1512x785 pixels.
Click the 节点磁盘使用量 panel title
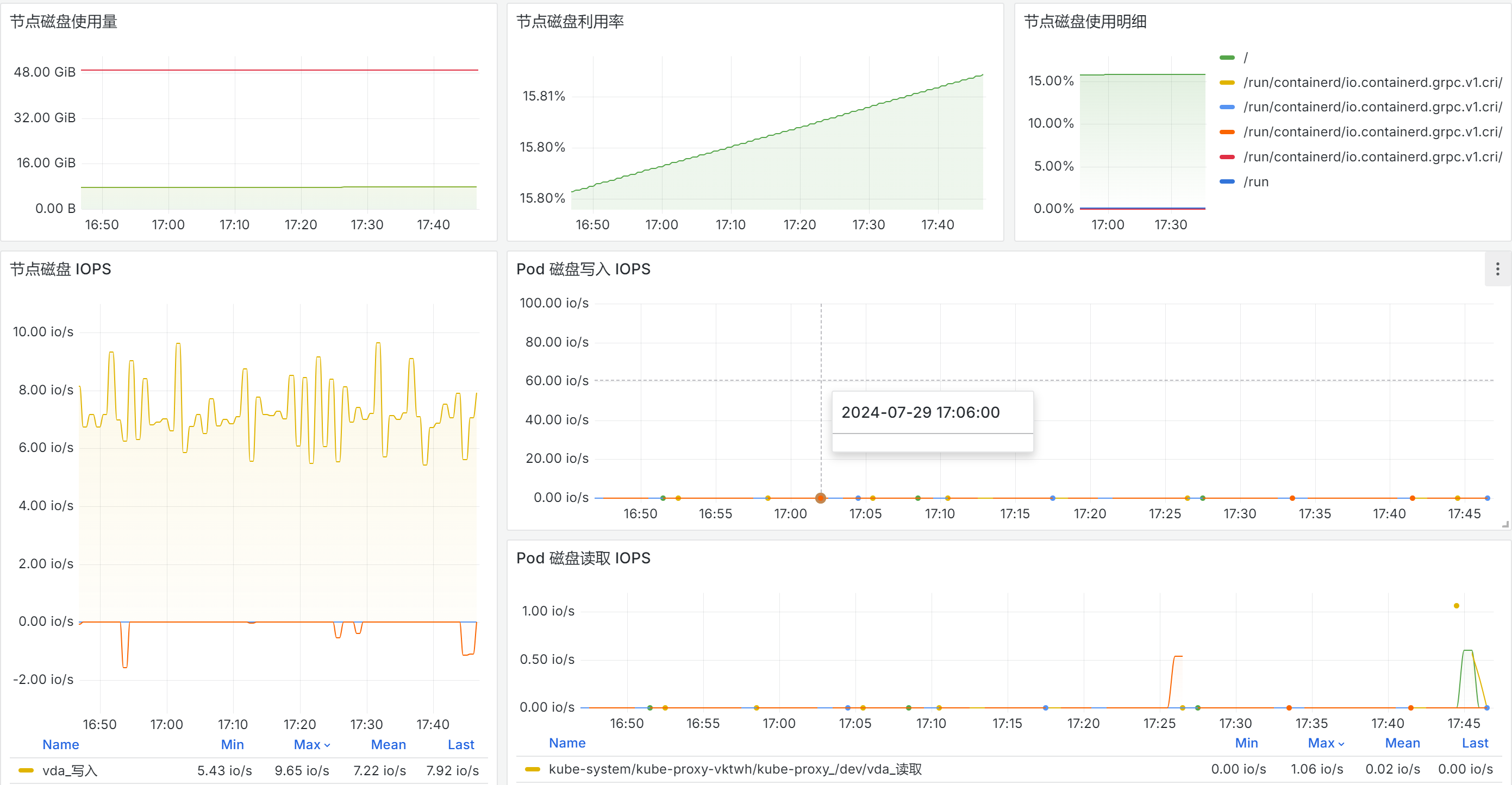click(64, 22)
